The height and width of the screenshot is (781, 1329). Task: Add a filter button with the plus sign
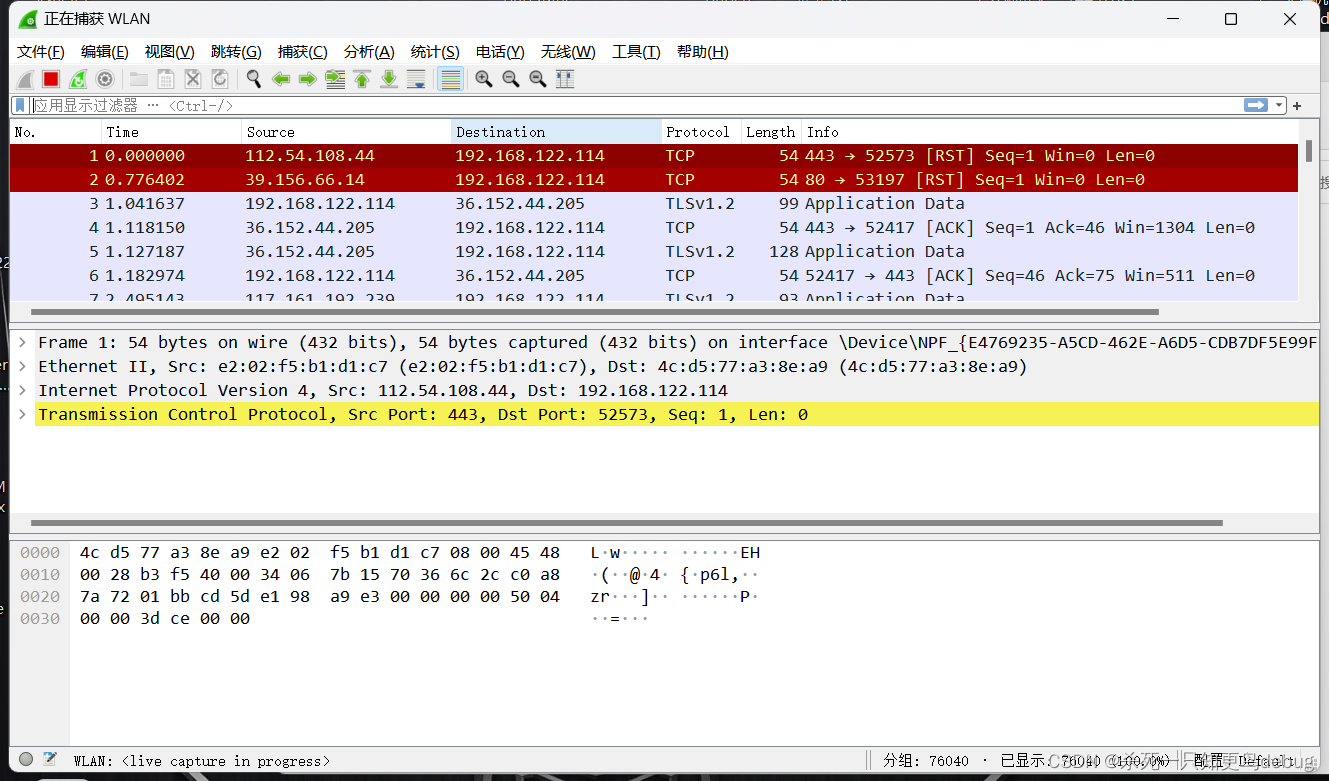pos(1297,105)
